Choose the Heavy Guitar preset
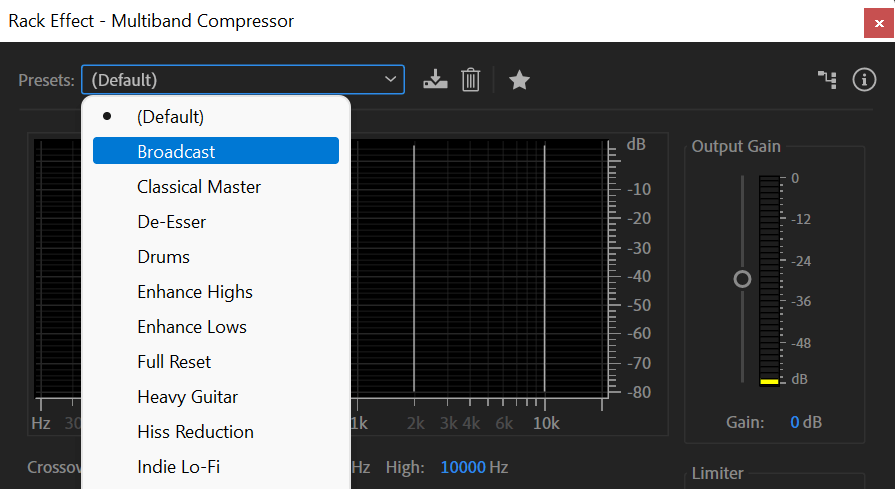The image size is (895, 489). click(216, 397)
